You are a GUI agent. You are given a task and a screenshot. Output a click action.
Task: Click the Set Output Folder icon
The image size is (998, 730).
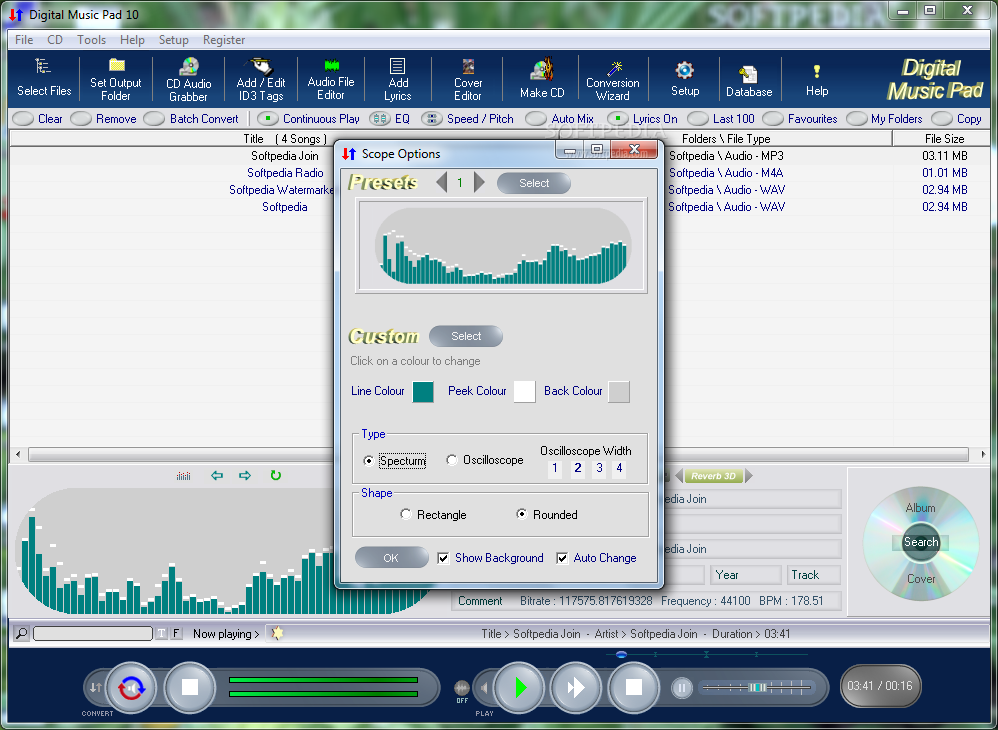click(x=116, y=65)
